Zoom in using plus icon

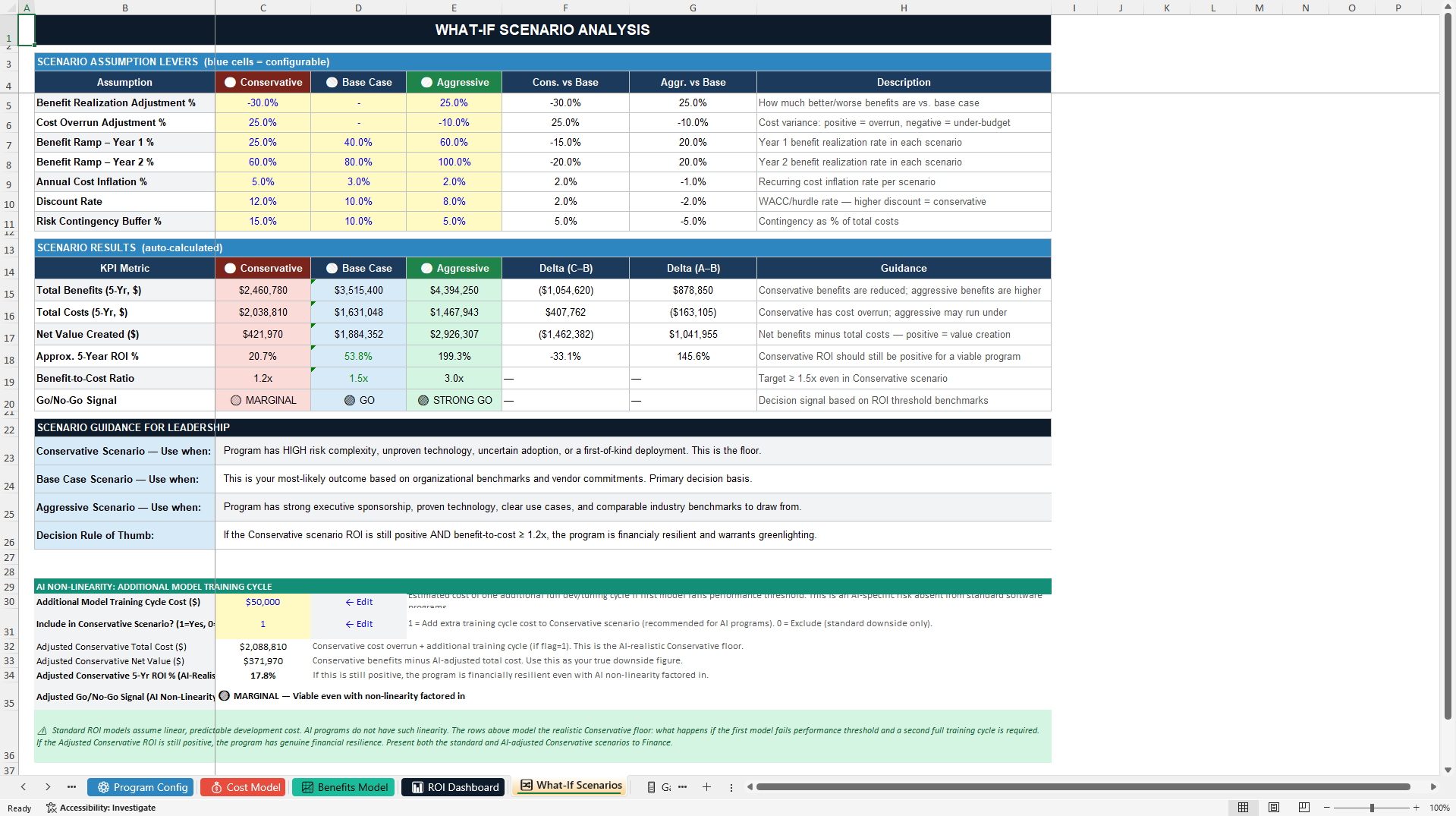1416,808
